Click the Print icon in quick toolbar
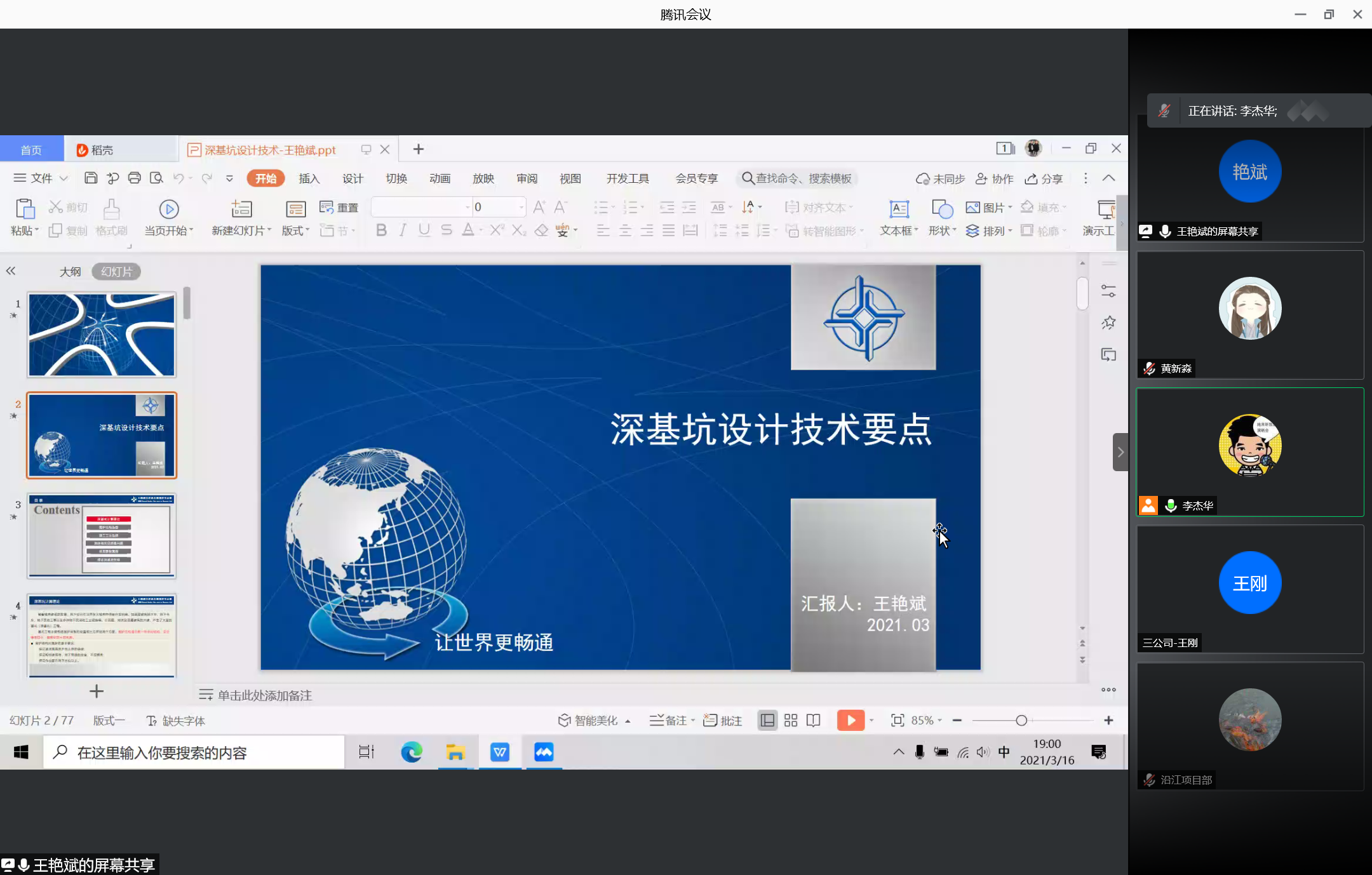This screenshot has width=1372, height=875. pos(134,178)
